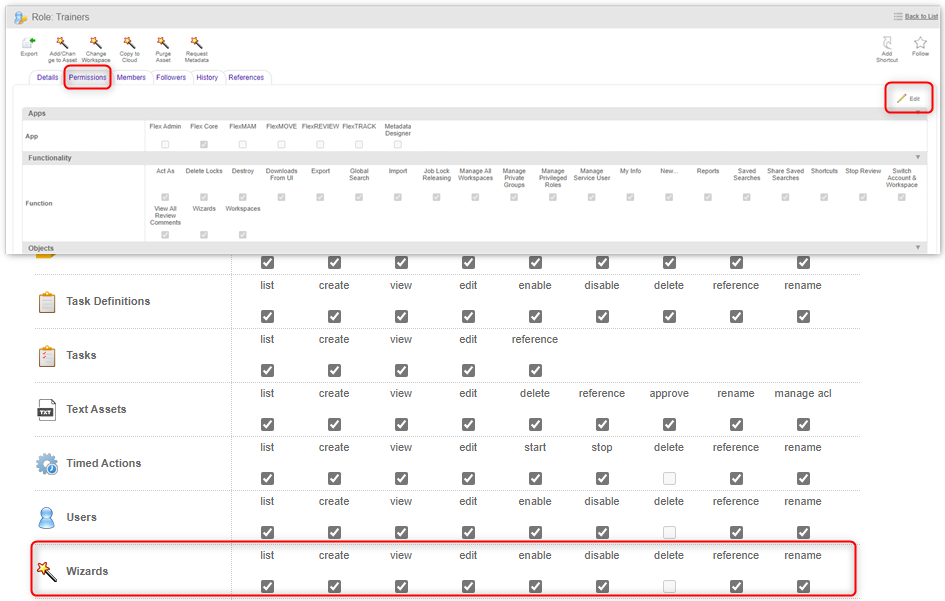Uncheck the Task Definitions enable permission

pyautogui.click(x=535, y=316)
